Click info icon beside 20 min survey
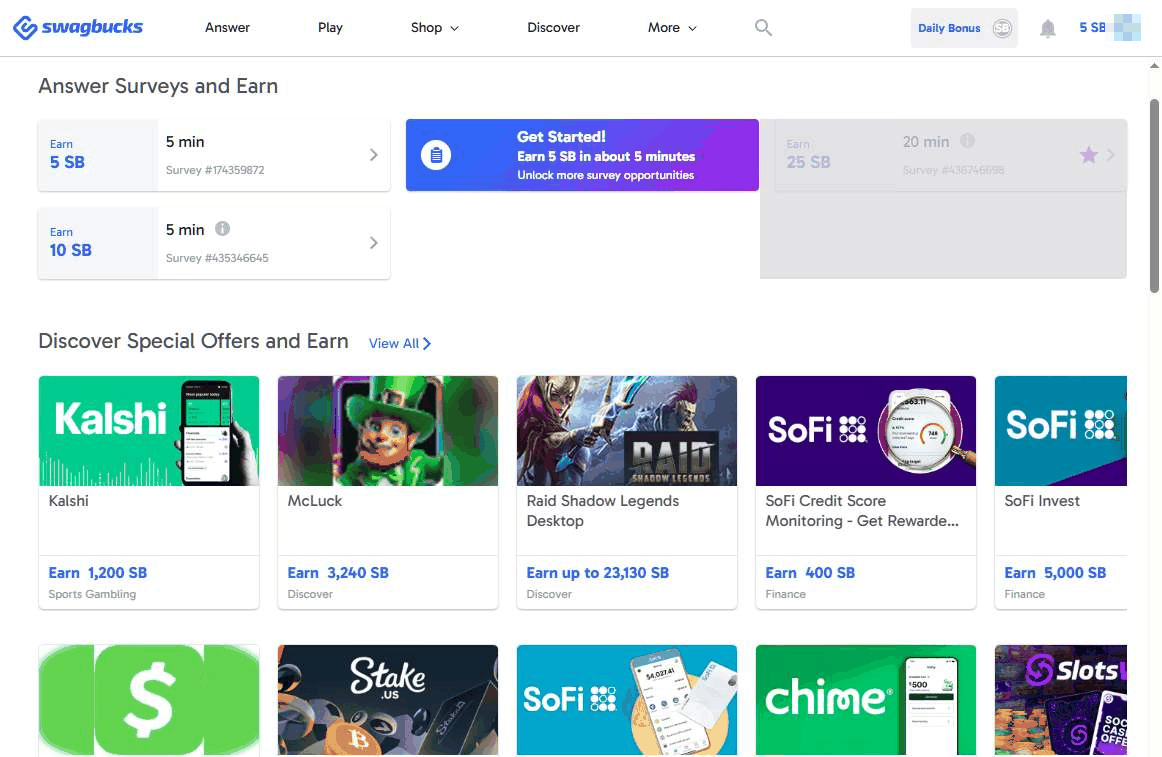Image resolution: width=1162 pixels, height=757 pixels. tap(967, 140)
